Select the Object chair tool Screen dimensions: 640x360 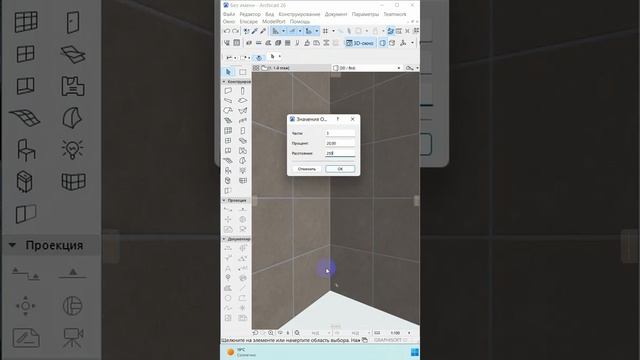(x=228, y=171)
